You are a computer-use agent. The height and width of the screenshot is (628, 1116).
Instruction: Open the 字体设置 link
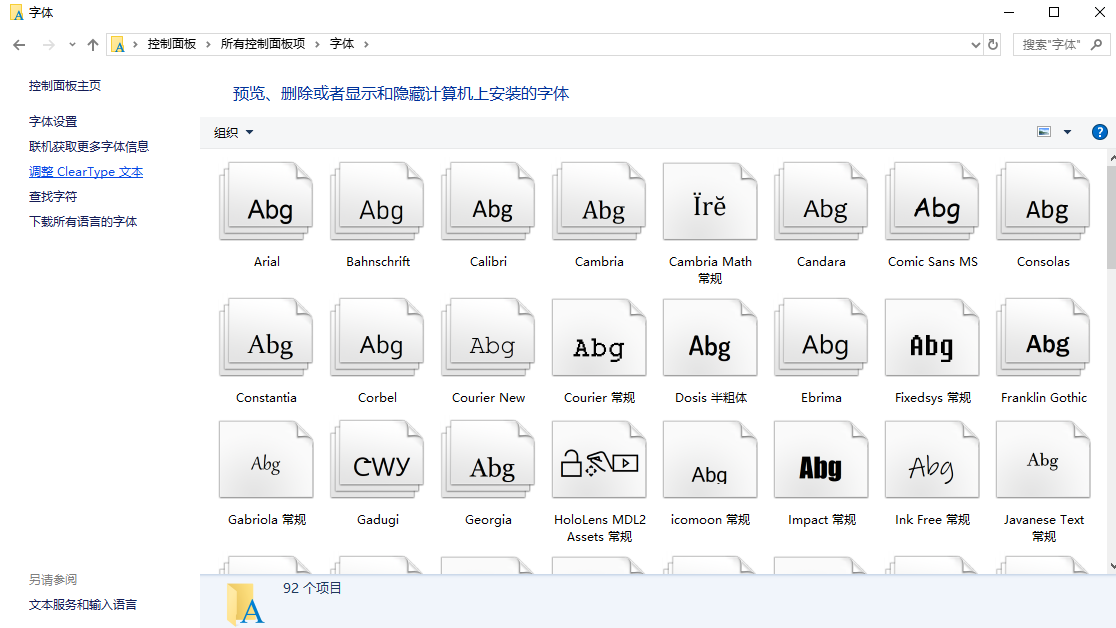click(x=53, y=122)
